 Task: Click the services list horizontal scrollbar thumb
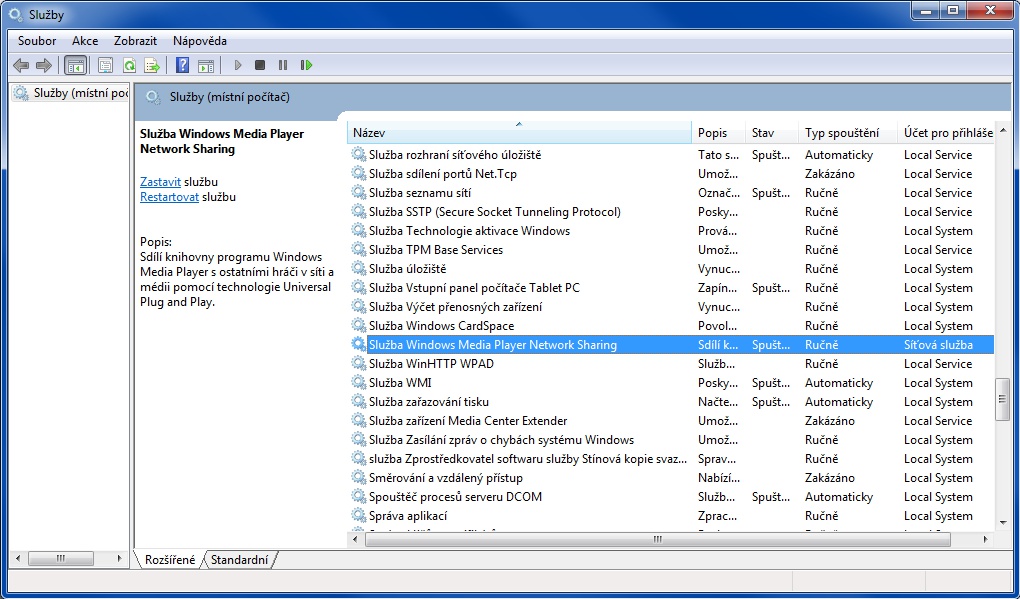pyautogui.click(x=658, y=539)
